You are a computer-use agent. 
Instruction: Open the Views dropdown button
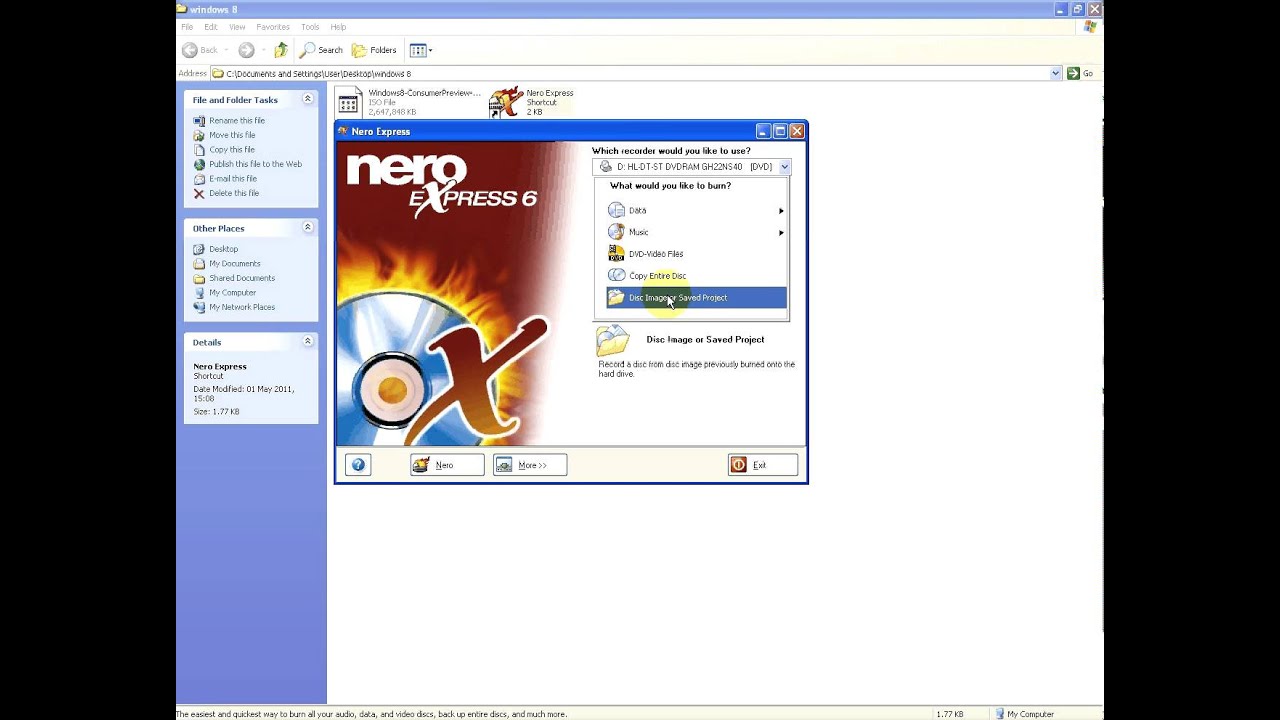420,50
